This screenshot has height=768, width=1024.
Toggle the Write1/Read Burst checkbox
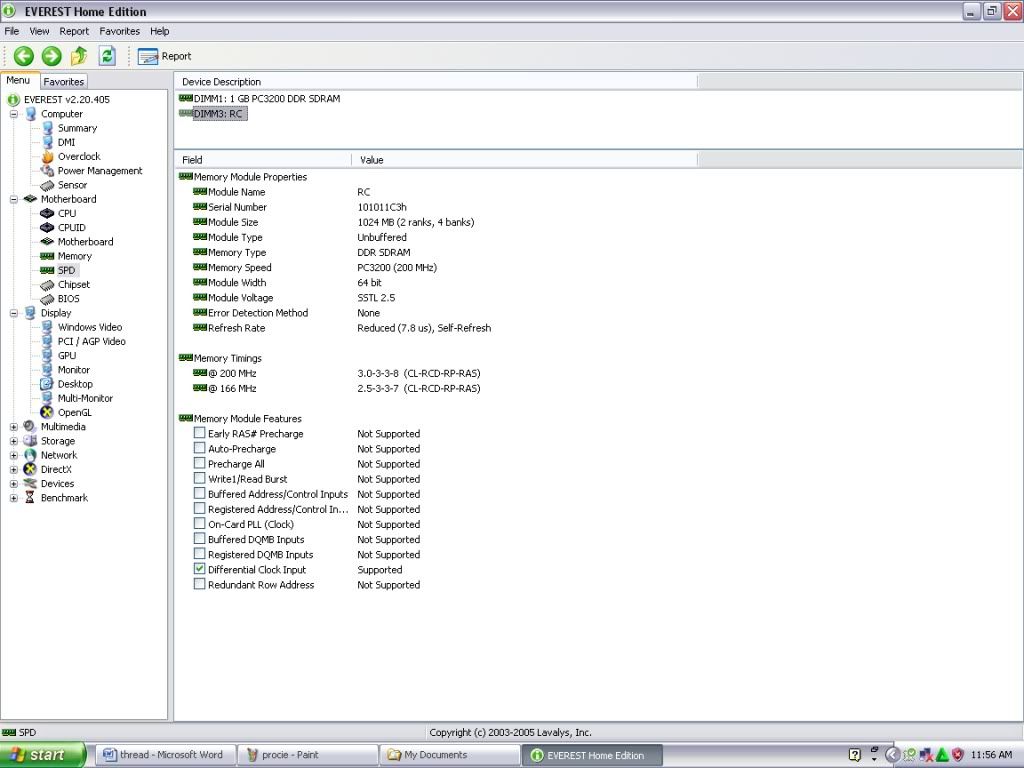(x=199, y=478)
